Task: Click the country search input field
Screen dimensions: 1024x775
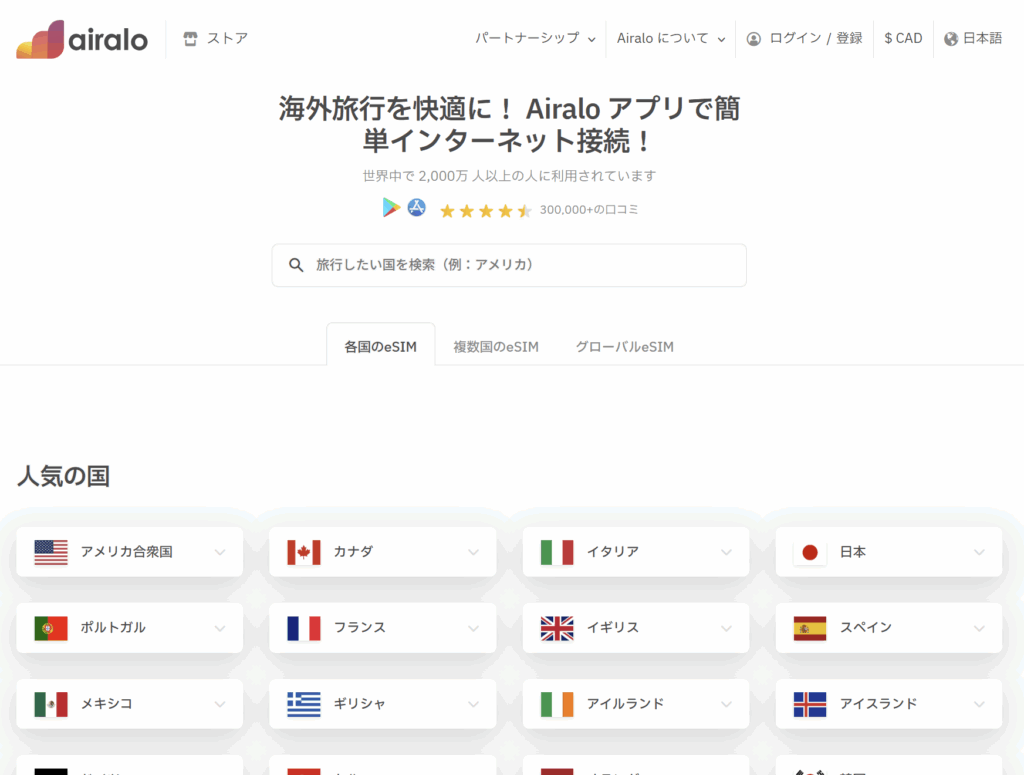Action: [520, 265]
